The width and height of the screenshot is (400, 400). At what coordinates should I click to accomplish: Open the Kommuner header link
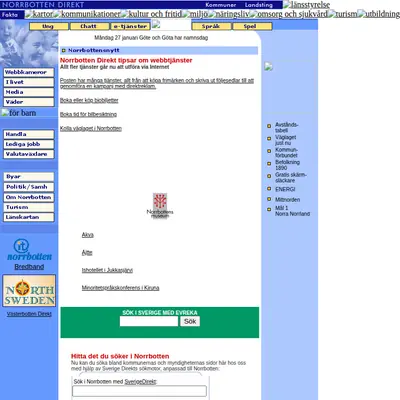pos(220,5)
